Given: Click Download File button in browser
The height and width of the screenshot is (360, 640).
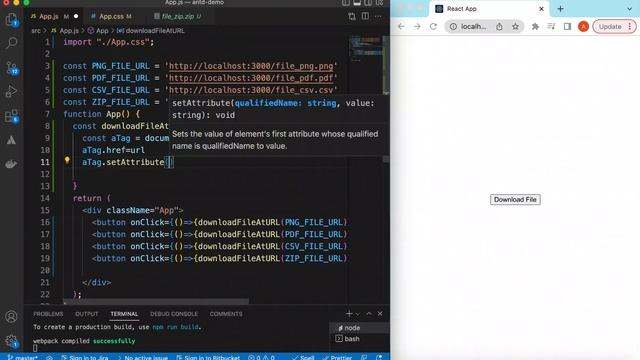Looking at the screenshot, I should click(x=515, y=200).
